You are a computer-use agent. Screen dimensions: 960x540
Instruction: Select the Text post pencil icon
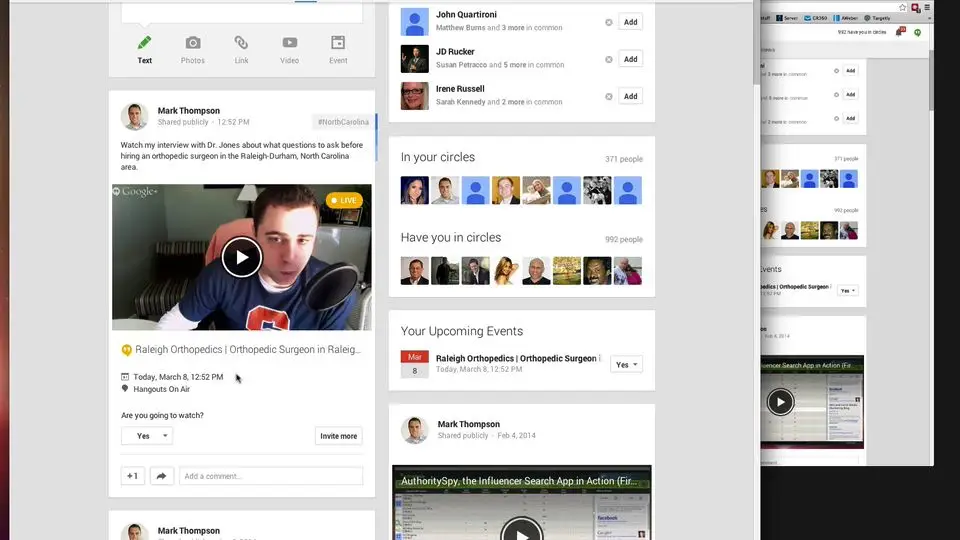point(144,43)
